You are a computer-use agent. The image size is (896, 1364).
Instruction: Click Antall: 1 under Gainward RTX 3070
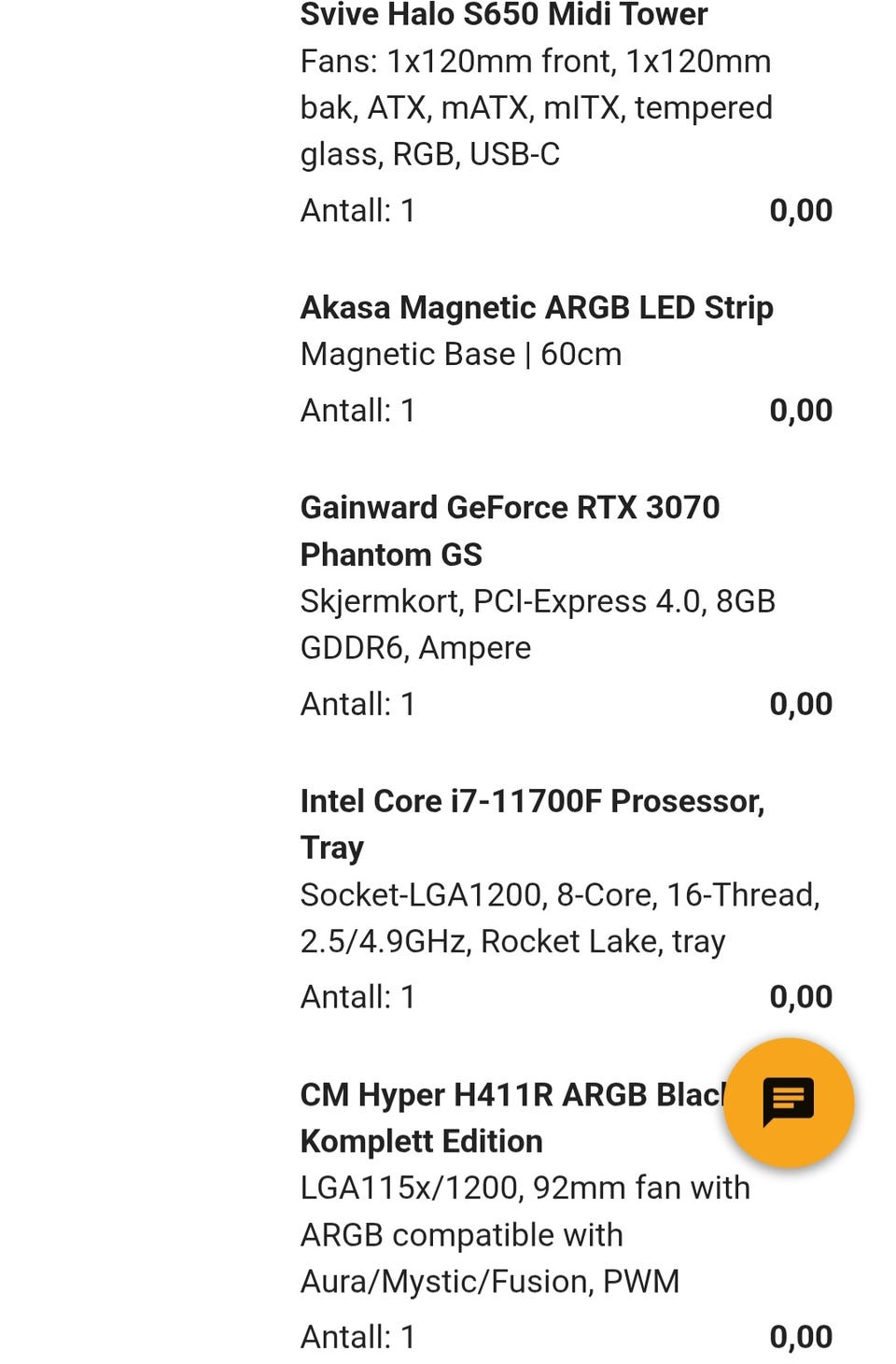pyautogui.click(x=357, y=704)
